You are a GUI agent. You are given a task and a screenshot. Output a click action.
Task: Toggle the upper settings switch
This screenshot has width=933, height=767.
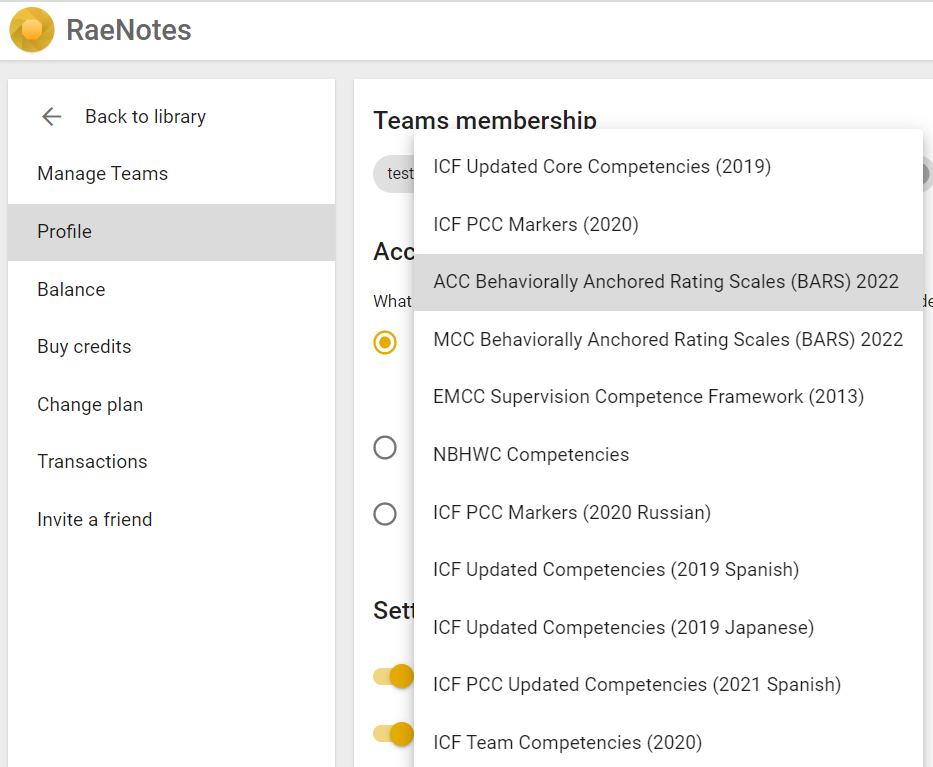393,677
